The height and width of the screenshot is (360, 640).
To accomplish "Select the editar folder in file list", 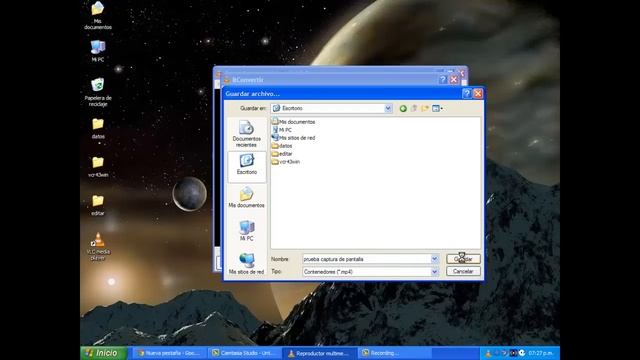I will click(282, 153).
